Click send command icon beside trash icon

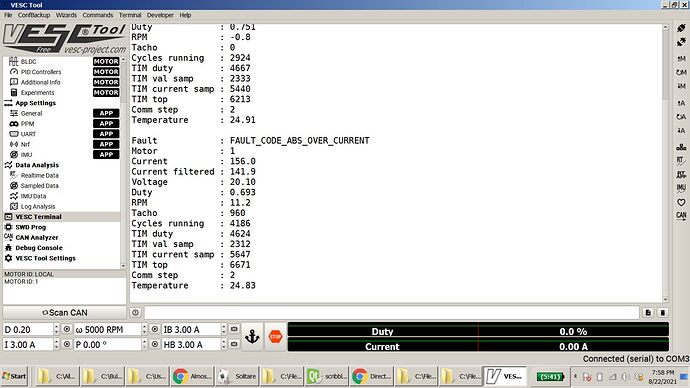click(x=648, y=313)
